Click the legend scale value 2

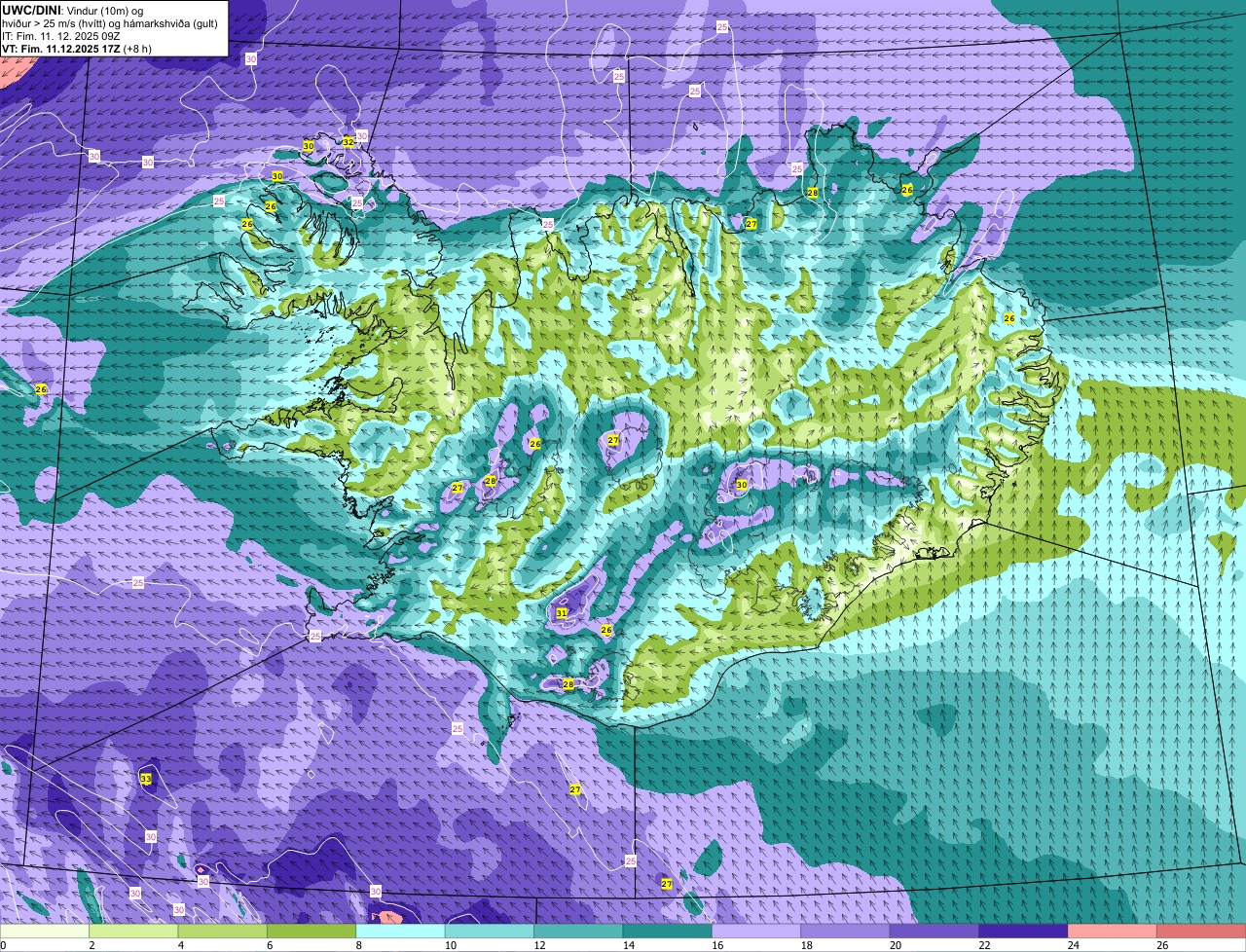[92, 945]
